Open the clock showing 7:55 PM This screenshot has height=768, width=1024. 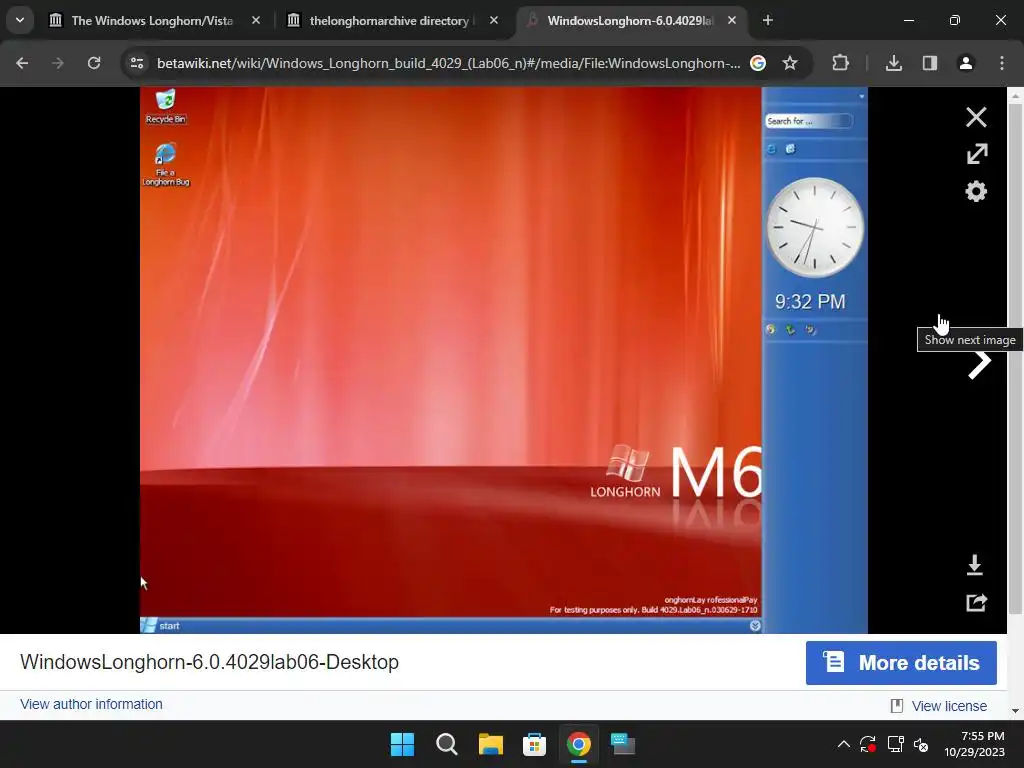(974, 744)
